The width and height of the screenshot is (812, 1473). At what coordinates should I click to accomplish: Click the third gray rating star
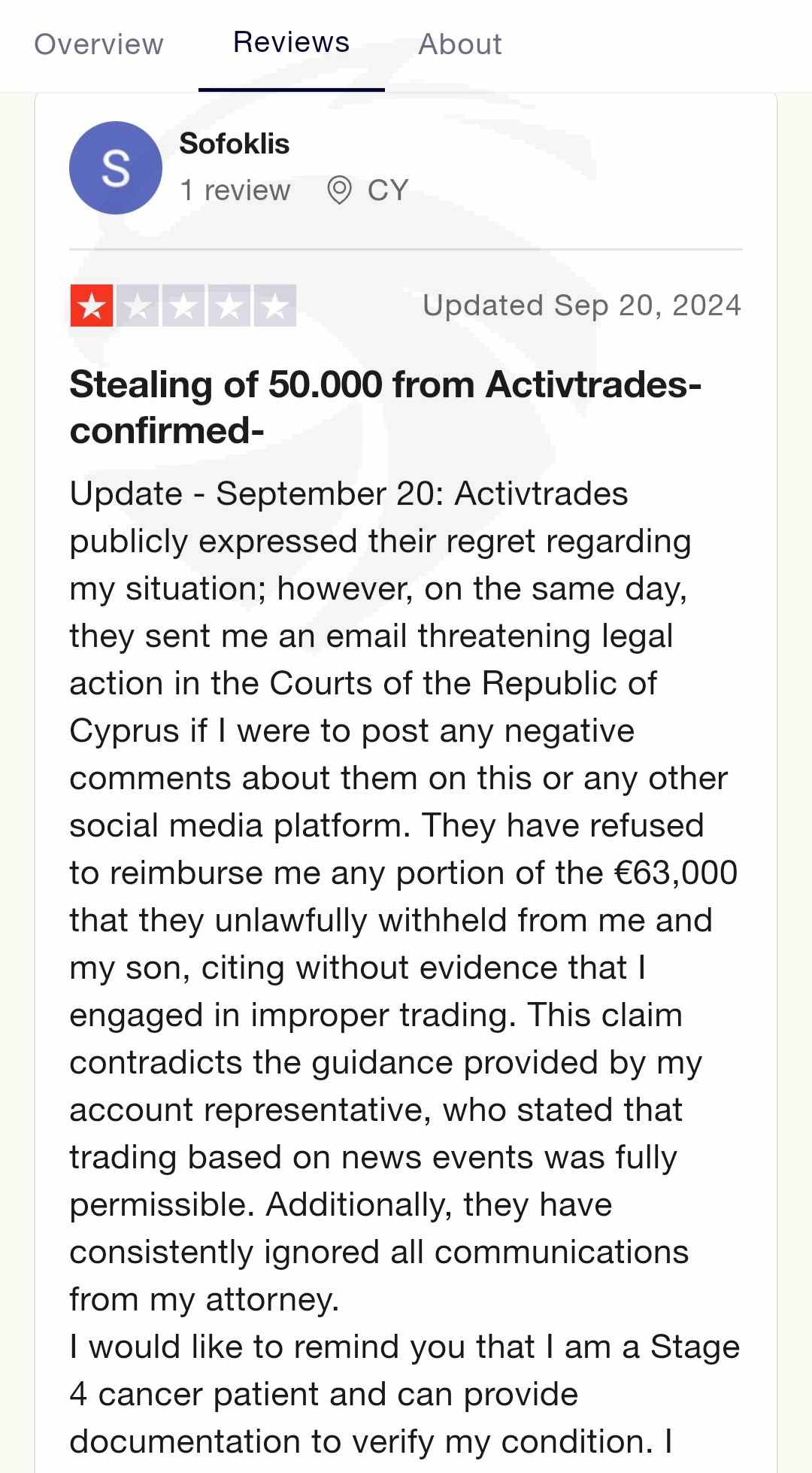coord(183,305)
